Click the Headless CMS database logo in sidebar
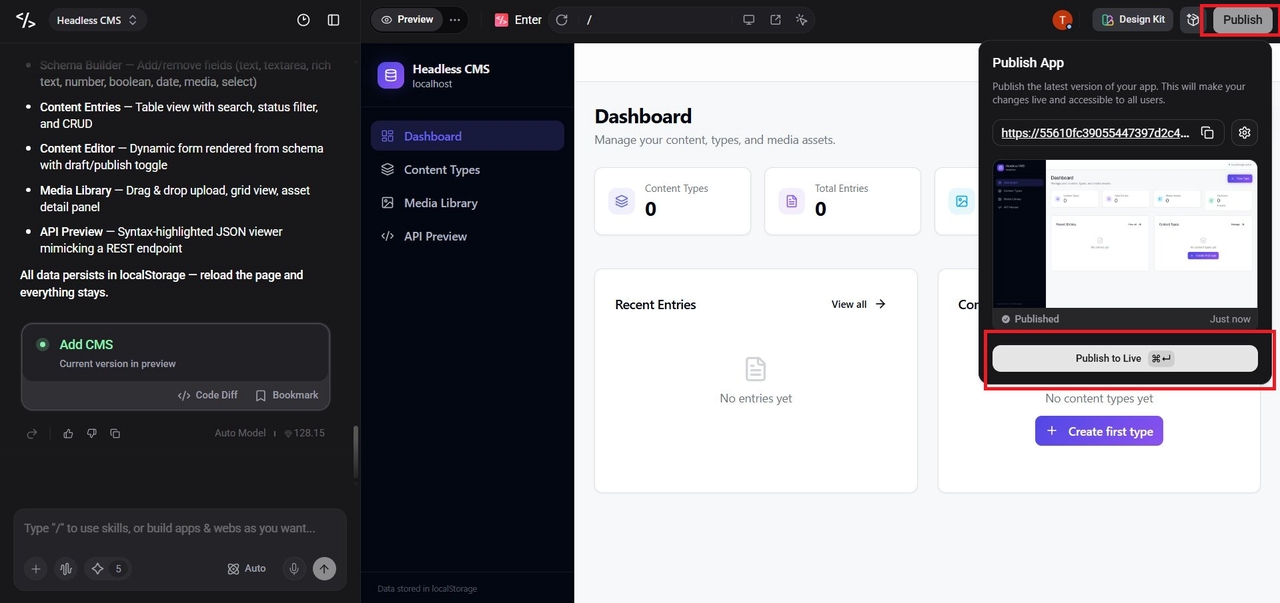 pyautogui.click(x=391, y=75)
